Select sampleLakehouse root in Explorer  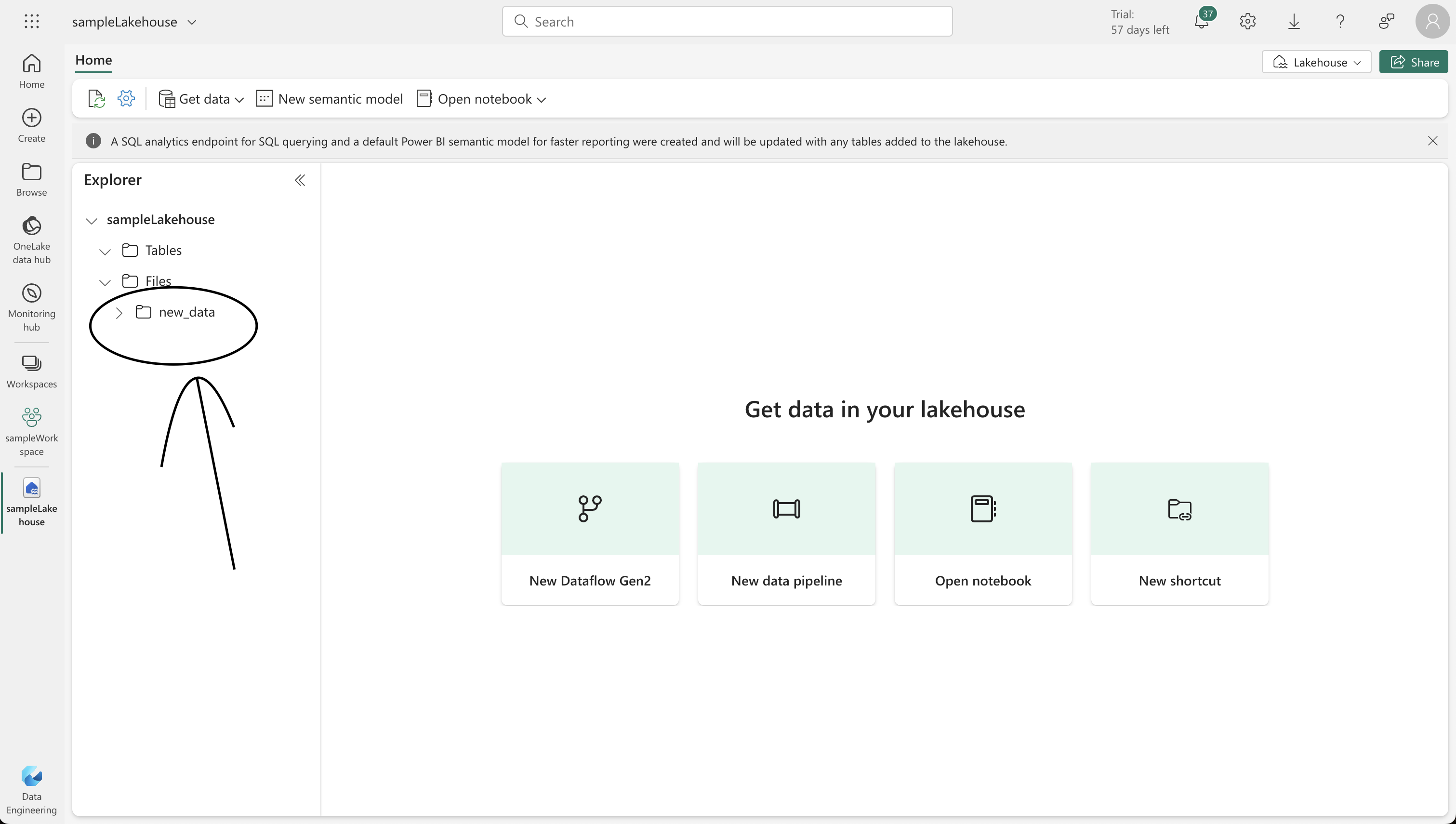160,219
